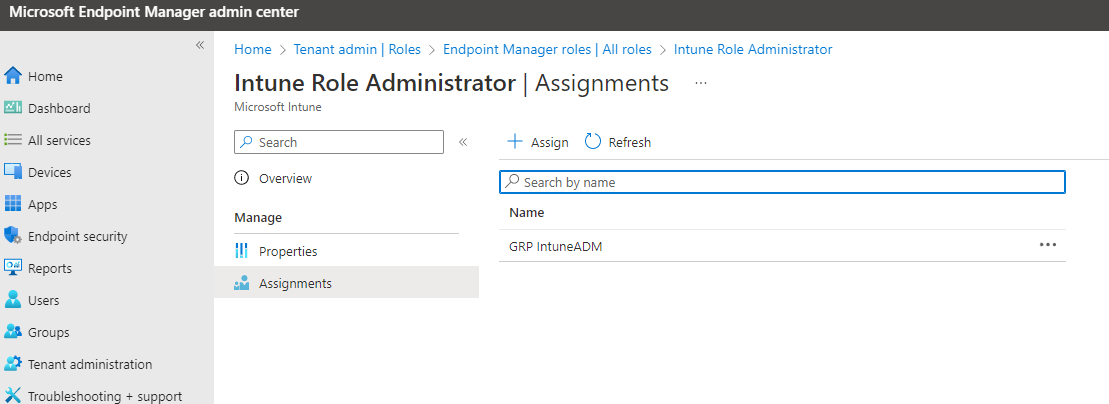Open more options ellipsis beside page title
Viewport: 1109px width, 404px height.
click(701, 83)
